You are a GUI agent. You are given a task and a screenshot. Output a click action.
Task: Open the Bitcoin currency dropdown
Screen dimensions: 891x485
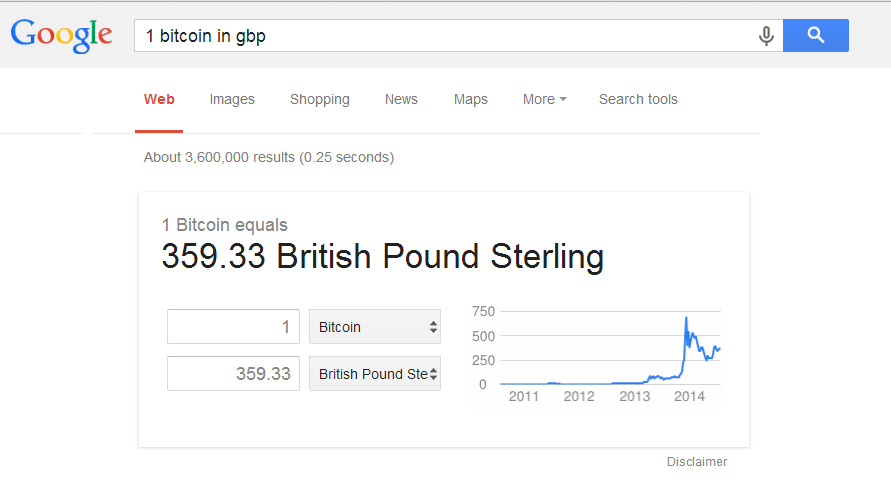pos(375,327)
